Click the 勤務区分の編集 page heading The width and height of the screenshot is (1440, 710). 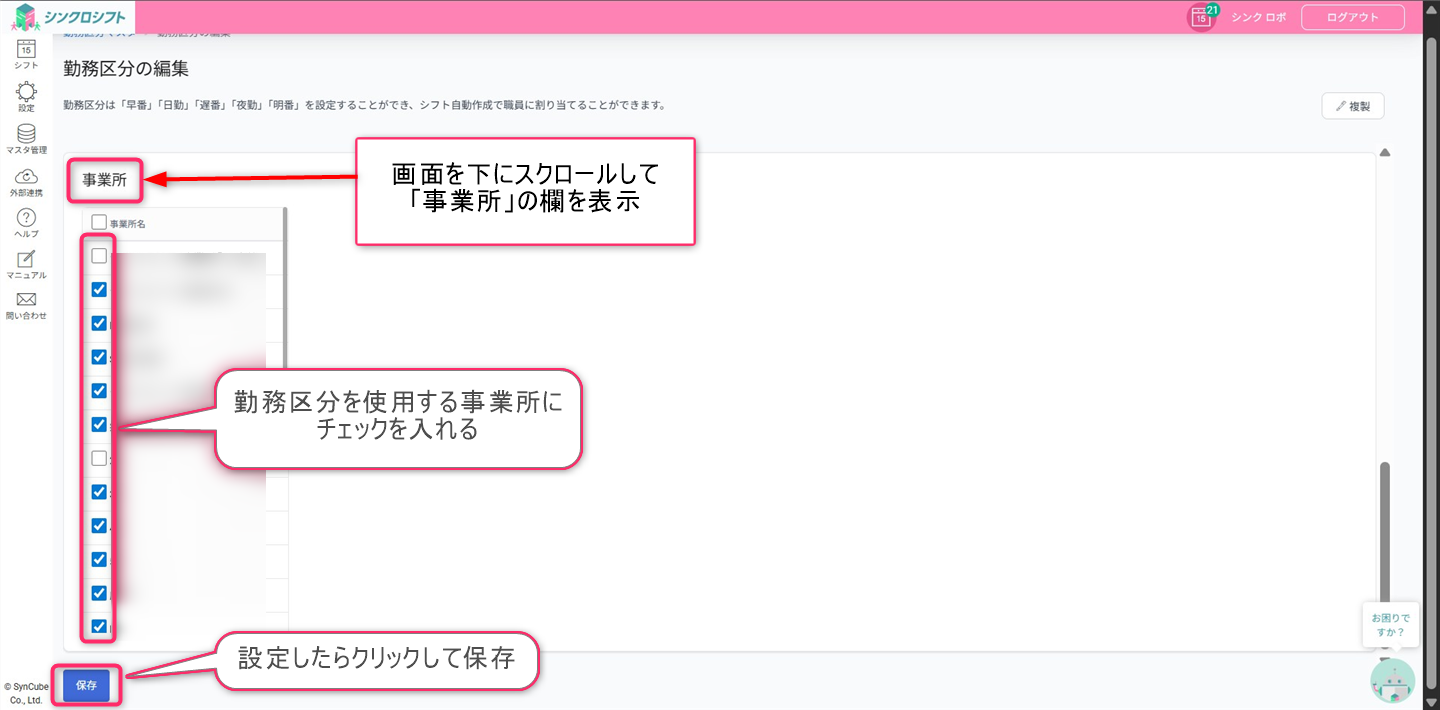point(126,69)
